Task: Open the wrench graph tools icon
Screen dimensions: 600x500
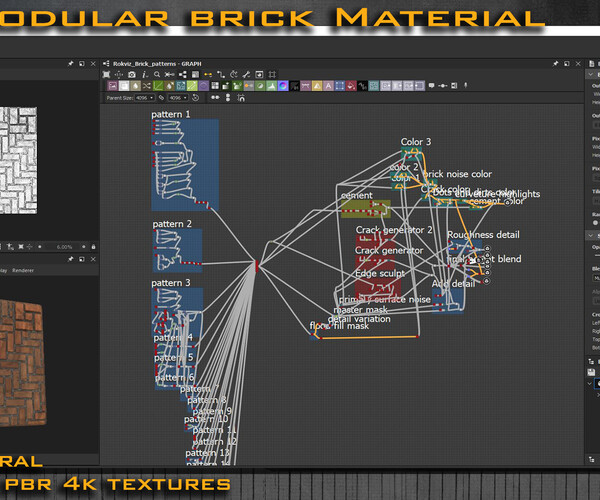Action: point(246,75)
